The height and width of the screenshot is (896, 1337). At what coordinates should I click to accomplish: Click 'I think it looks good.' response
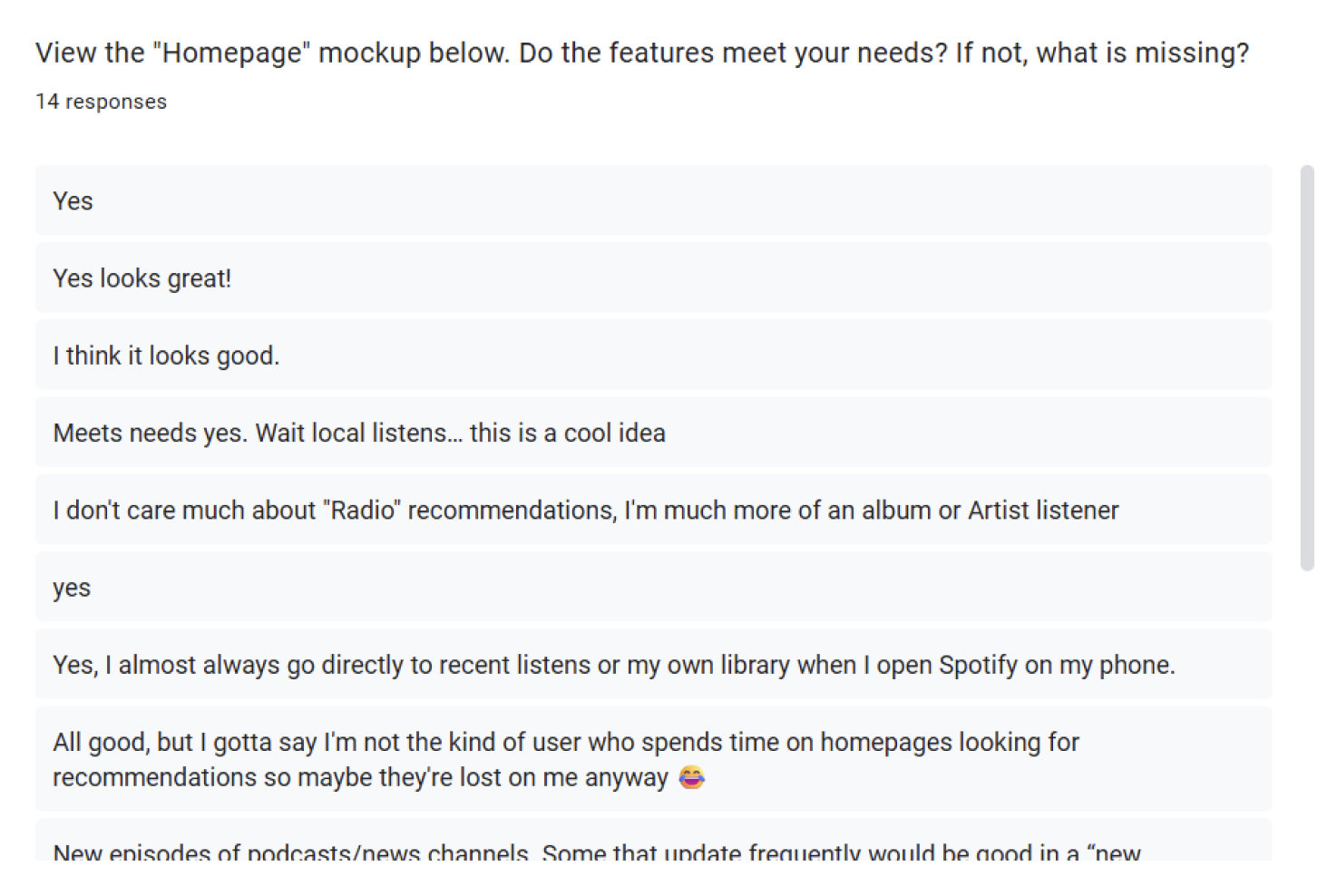(x=653, y=355)
